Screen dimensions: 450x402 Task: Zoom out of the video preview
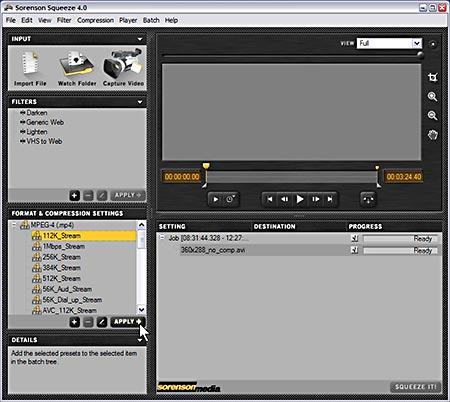pyautogui.click(x=433, y=116)
